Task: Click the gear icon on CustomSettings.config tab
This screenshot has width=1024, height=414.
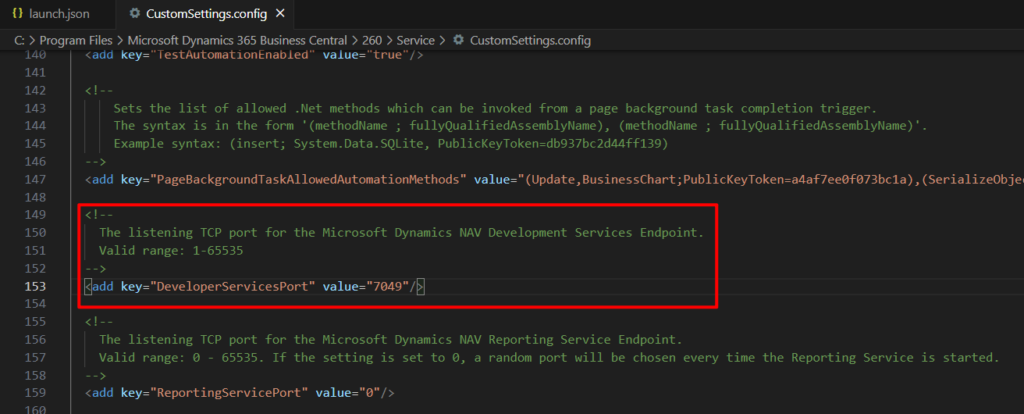Action: click(135, 14)
